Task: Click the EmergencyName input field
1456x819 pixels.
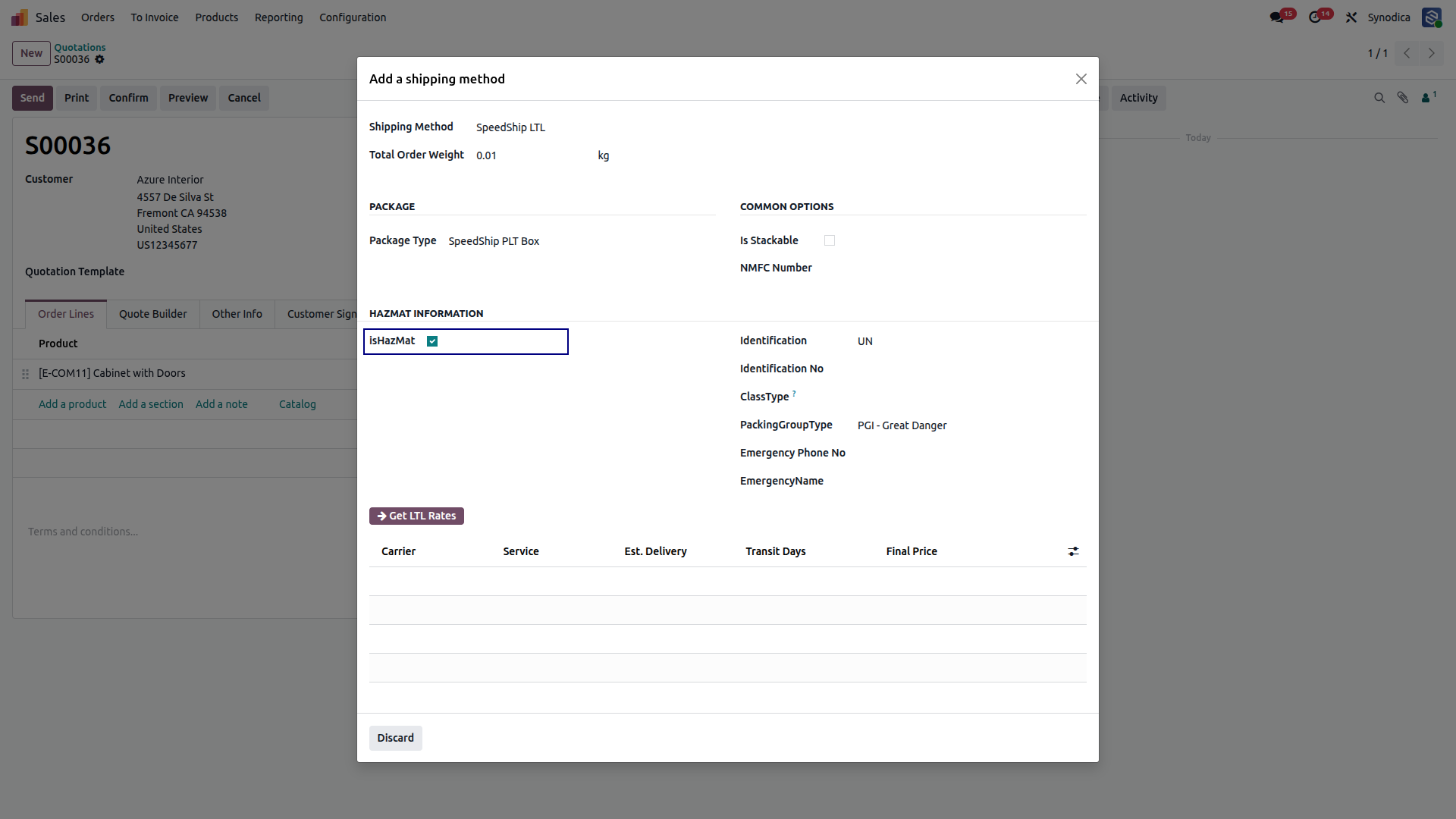Action: [x=971, y=481]
